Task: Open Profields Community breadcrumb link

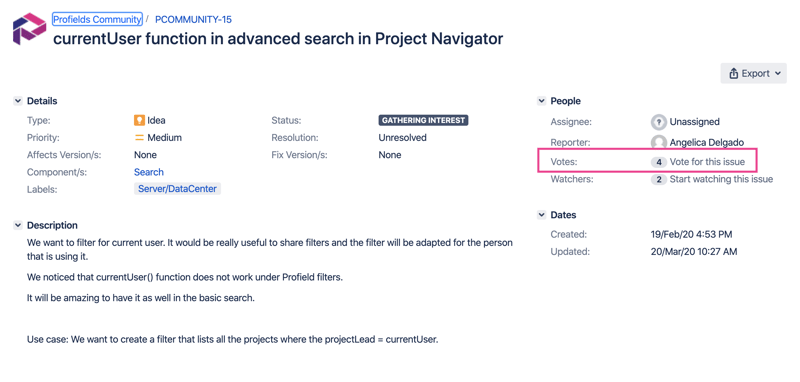Action: pos(97,19)
